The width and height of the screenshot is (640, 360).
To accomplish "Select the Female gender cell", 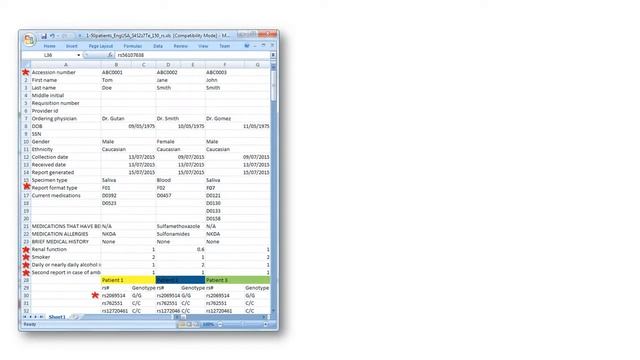I will [x=168, y=142].
